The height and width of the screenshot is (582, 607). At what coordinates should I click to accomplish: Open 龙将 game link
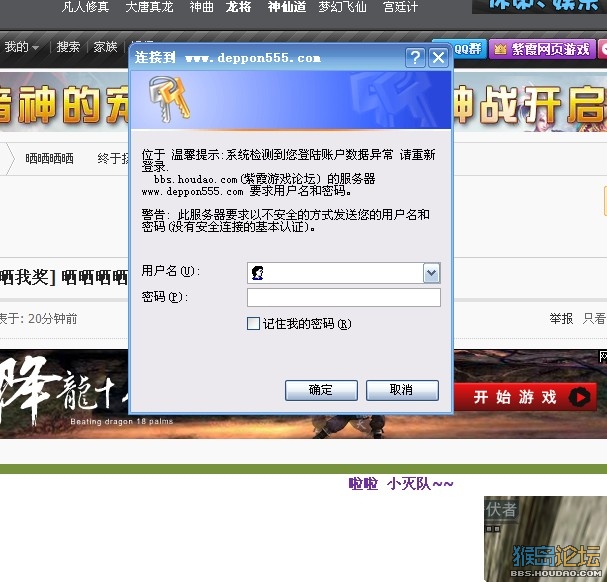point(238,7)
